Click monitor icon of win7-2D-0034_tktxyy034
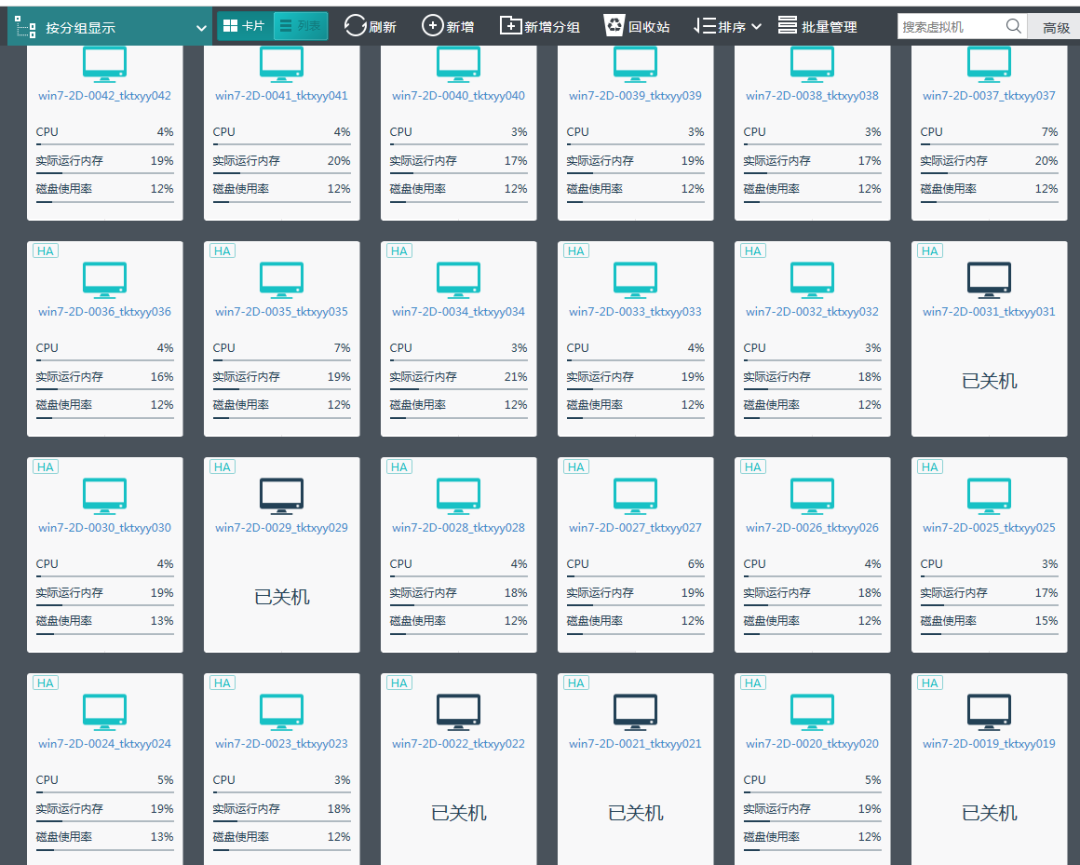 (x=459, y=280)
